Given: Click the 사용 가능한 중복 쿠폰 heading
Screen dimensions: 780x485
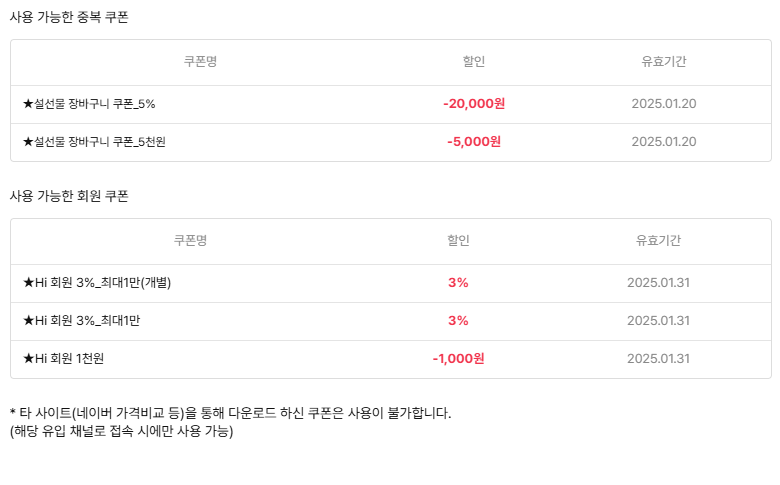Looking at the screenshot, I should click(69, 17).
